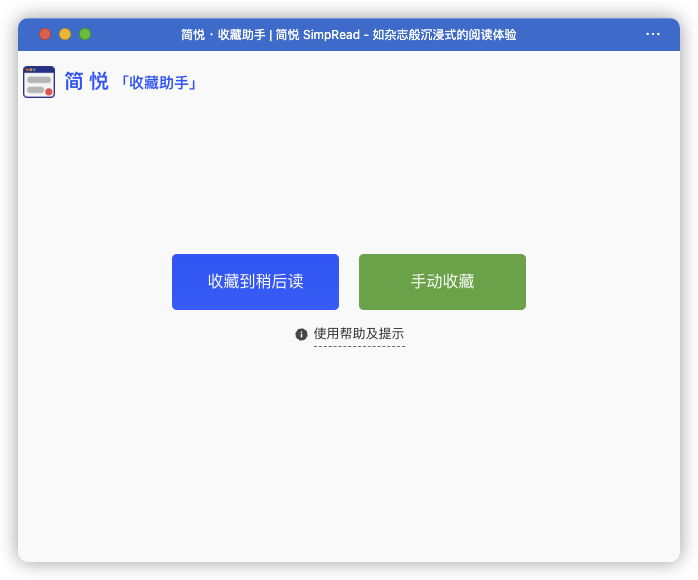The height and width of the screenshot is (580, 698).
Task: Click the 简 悦 heading text
Action: (x=86, y=82)
